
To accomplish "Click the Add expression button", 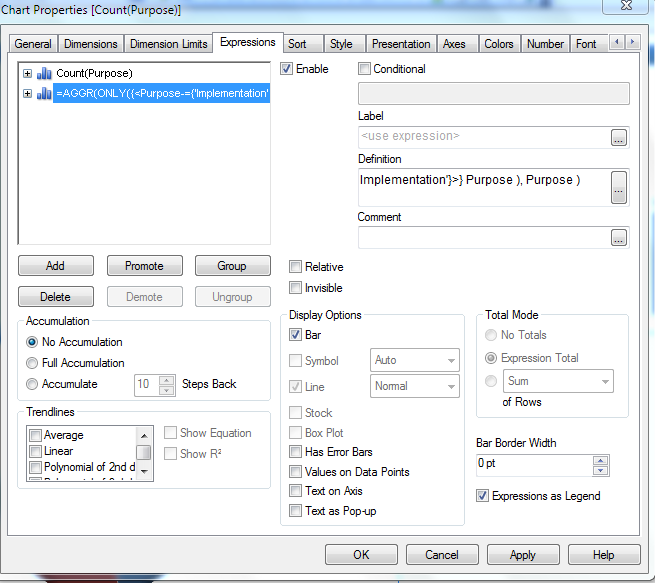I will pyautogui.click(x=56, y=266).
